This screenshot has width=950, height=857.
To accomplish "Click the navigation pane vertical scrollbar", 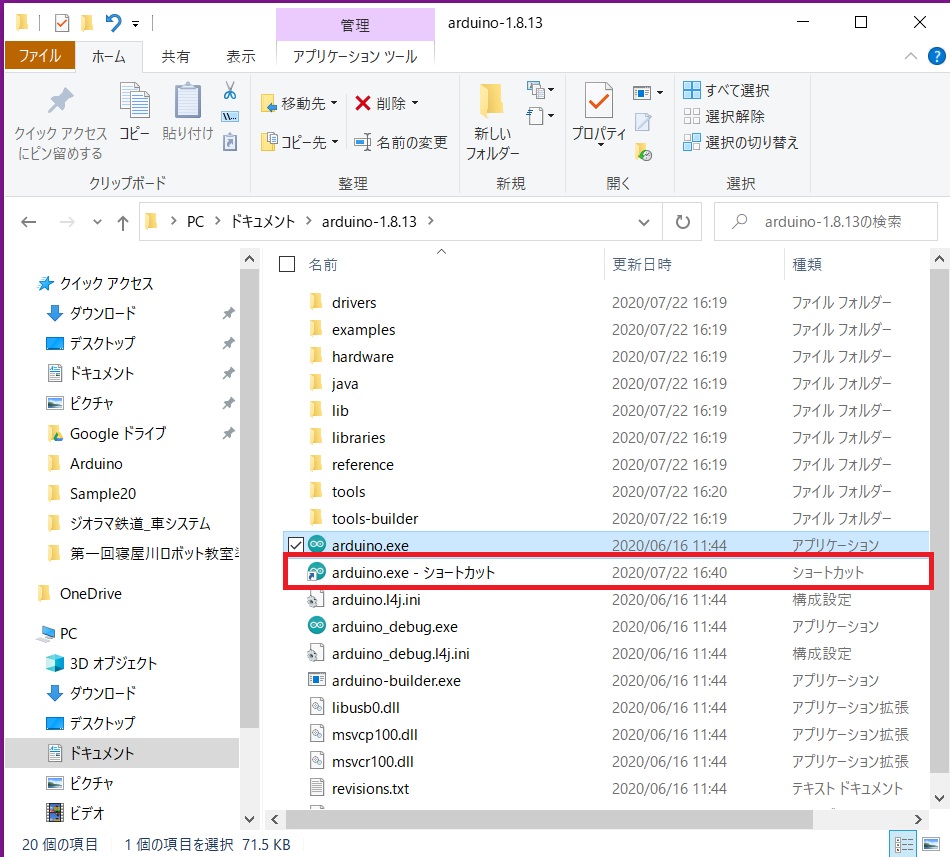I will (249, 497).
